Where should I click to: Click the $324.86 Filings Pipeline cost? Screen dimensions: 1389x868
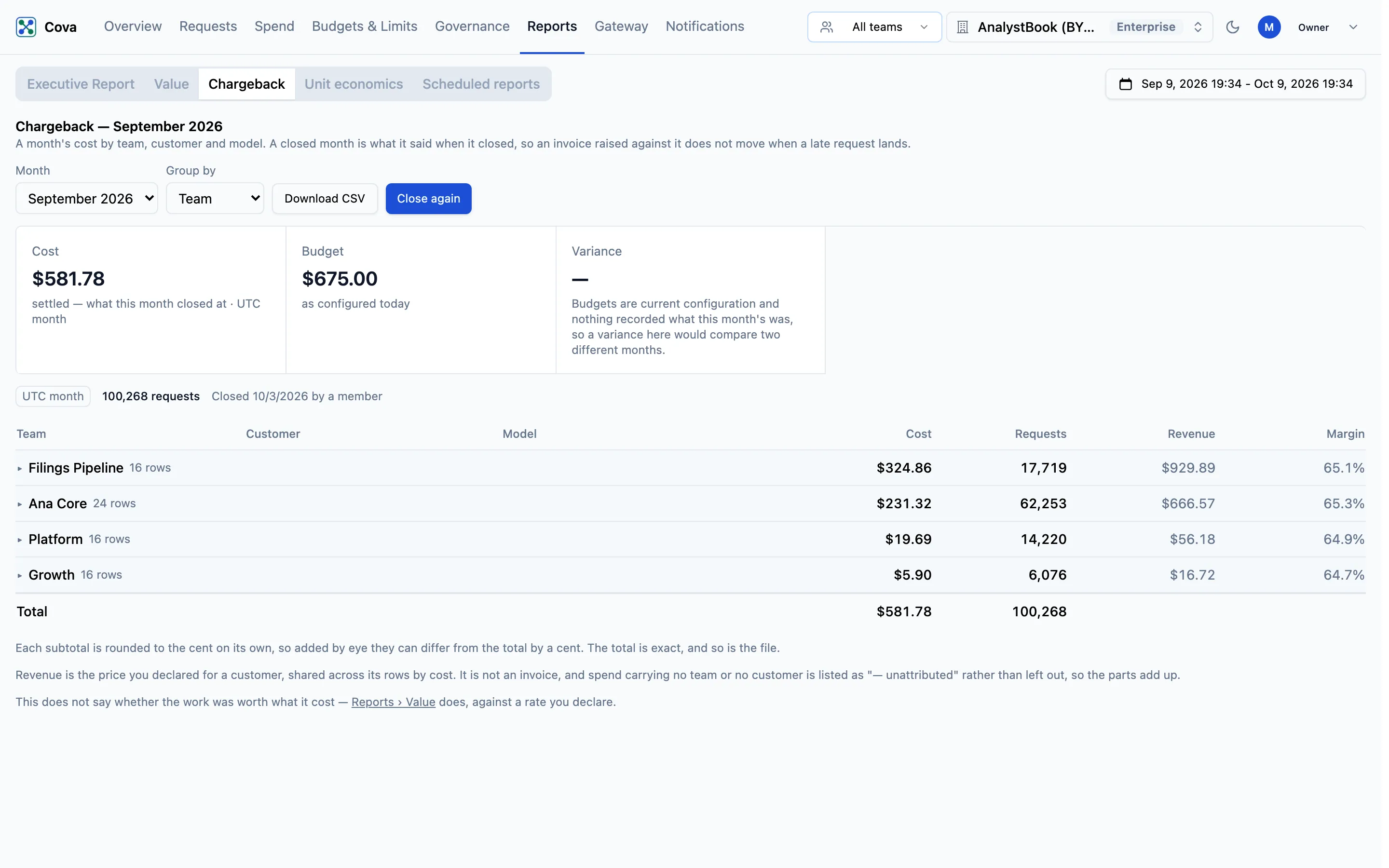point(903,468)
